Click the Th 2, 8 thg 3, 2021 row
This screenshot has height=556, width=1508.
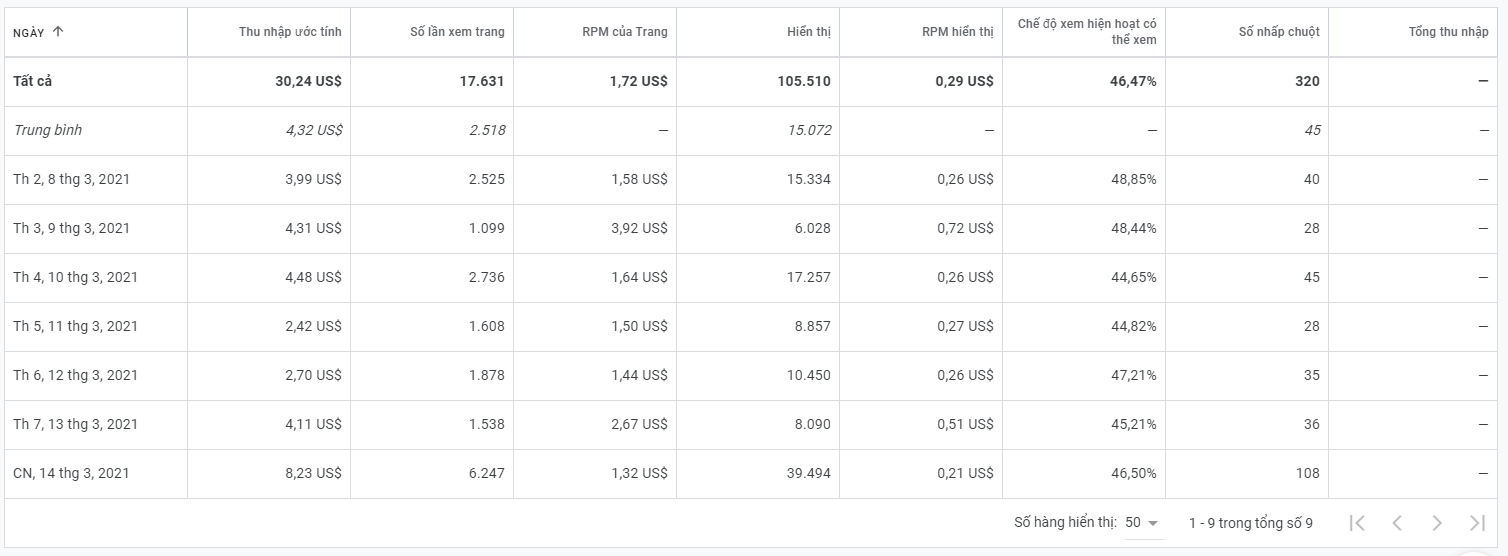[x=72, y=179]
